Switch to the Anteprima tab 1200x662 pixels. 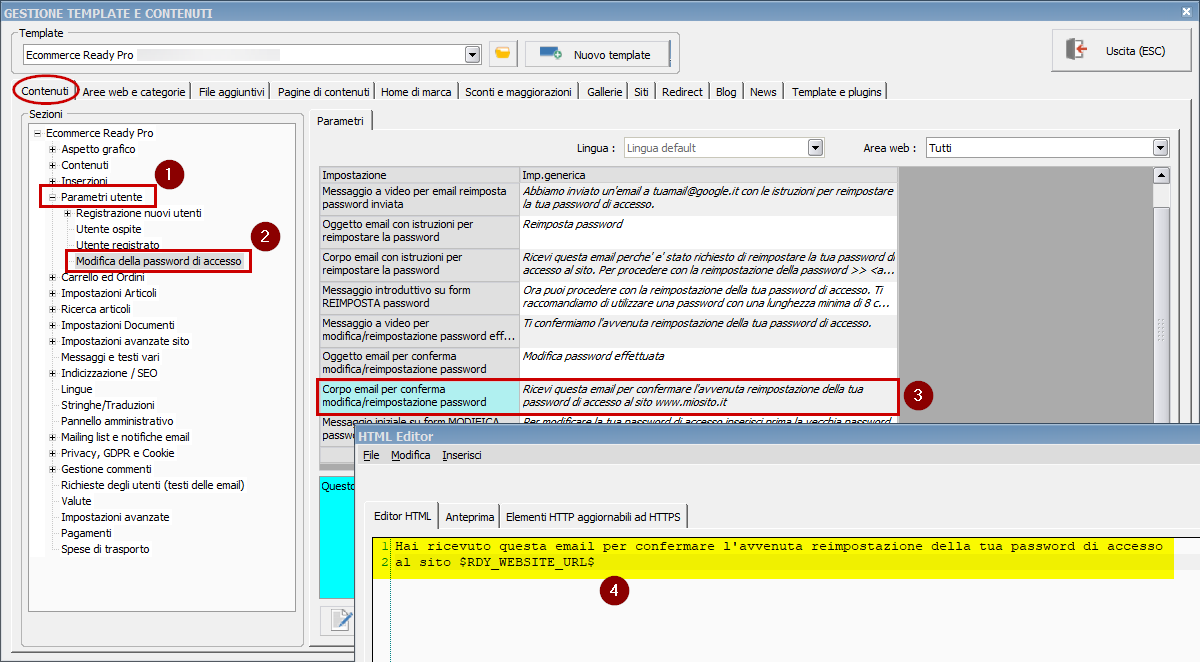click(470, 517)
